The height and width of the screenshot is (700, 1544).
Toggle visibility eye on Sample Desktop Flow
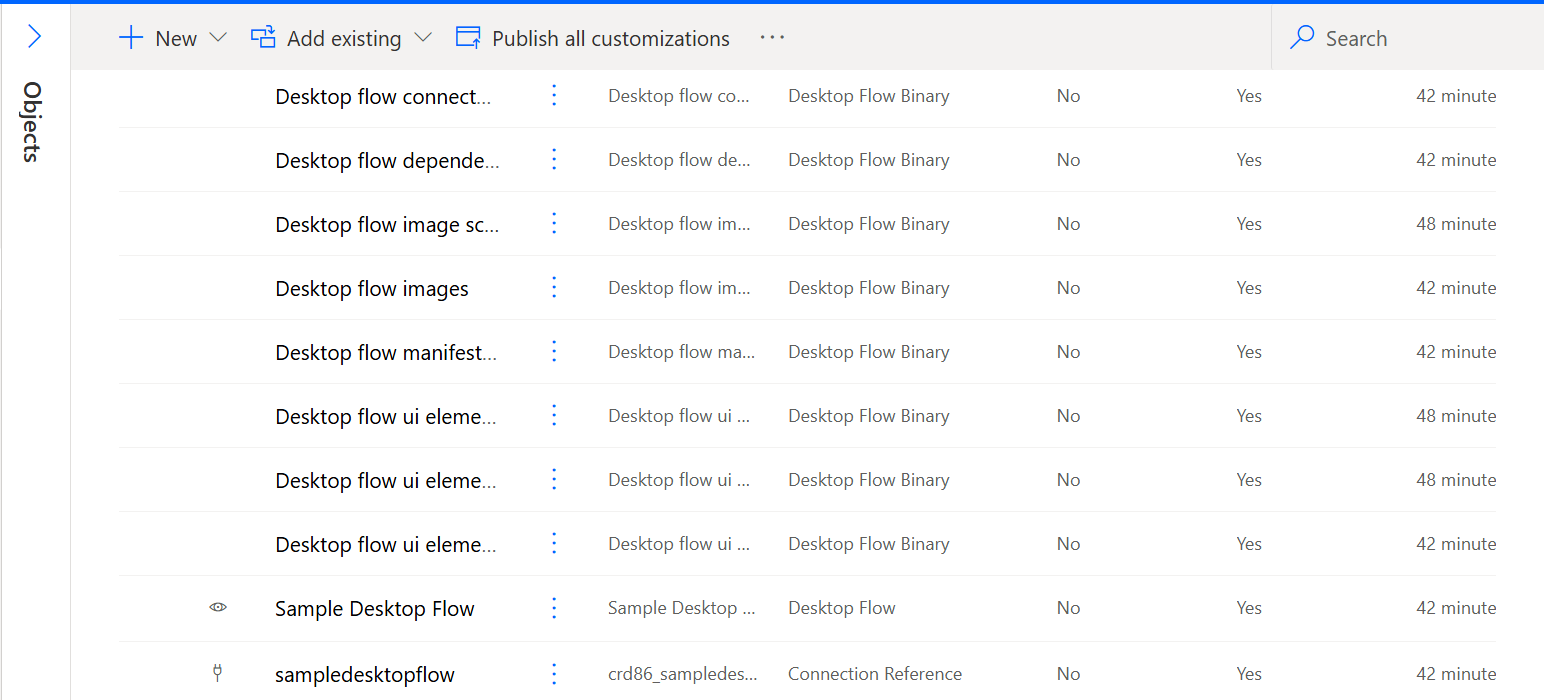218,608
